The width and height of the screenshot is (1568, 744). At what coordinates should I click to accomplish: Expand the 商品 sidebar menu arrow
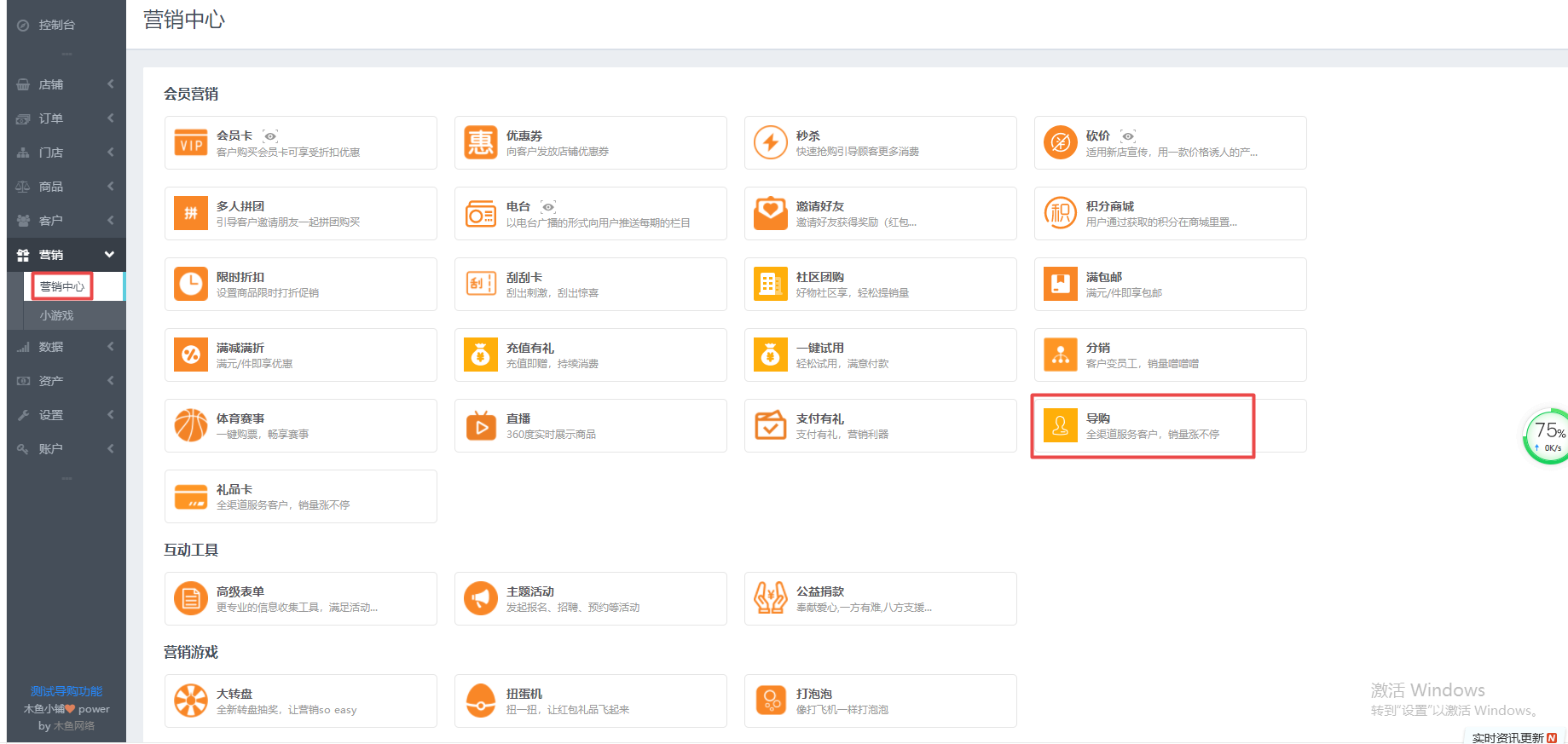tap(111, 187)
